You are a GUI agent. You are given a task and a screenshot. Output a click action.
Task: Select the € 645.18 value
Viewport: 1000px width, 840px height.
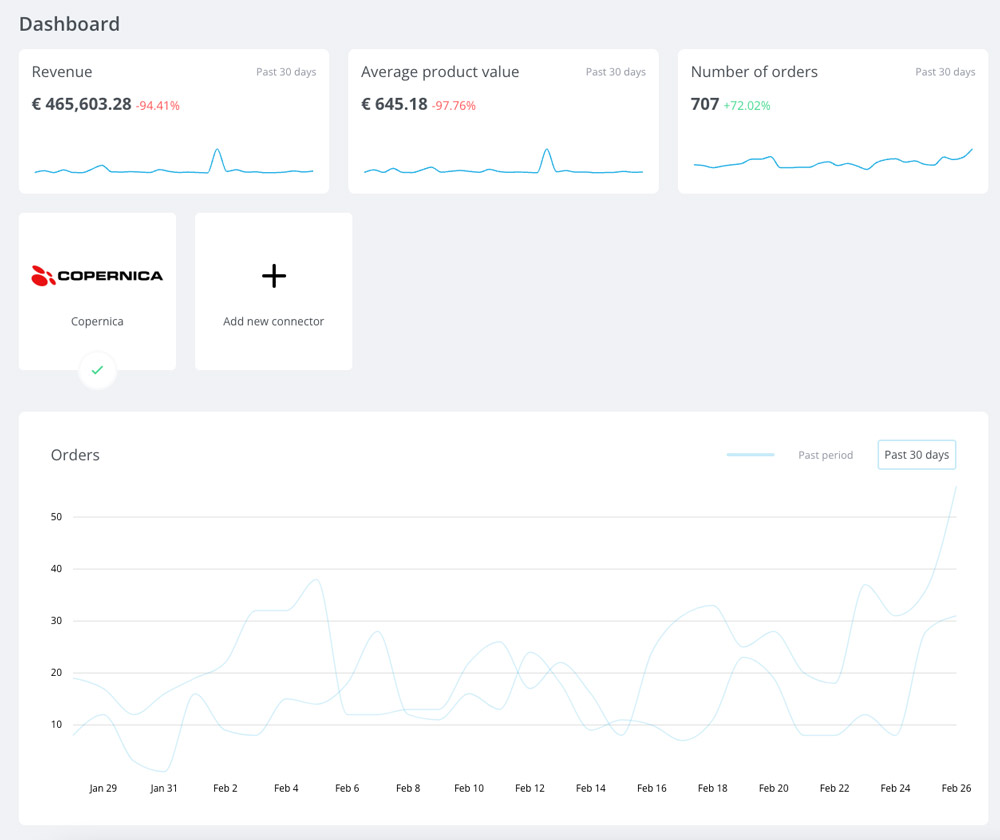[x=394, y=104]
